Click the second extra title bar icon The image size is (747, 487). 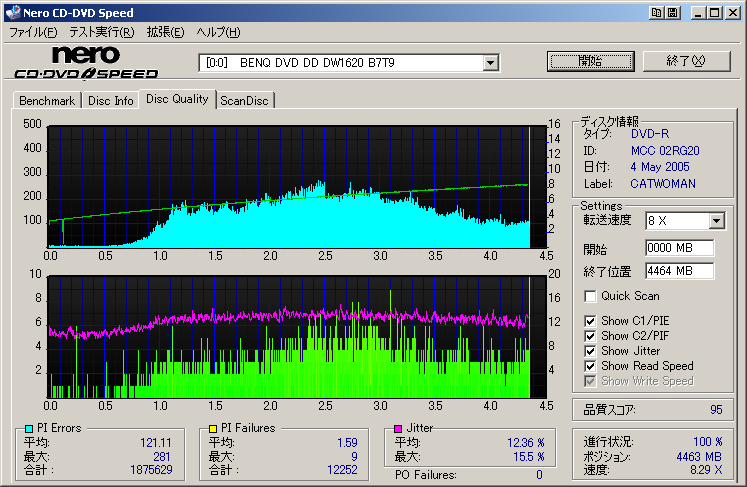point(673,13)
